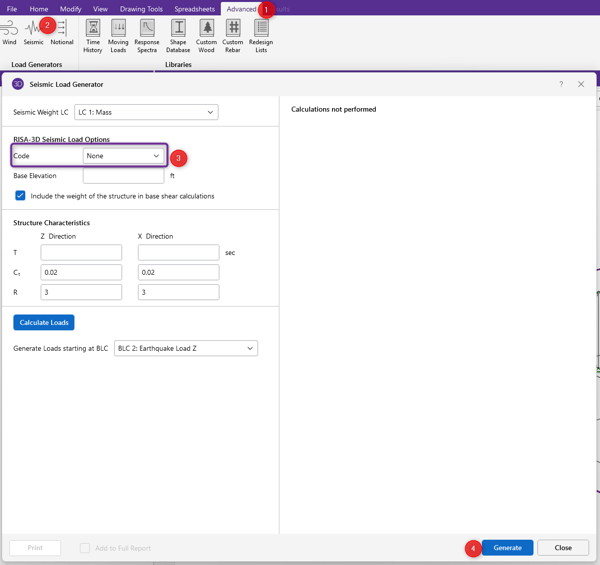Switch to the Spreadsheets tab

click(x=194, y=9)
